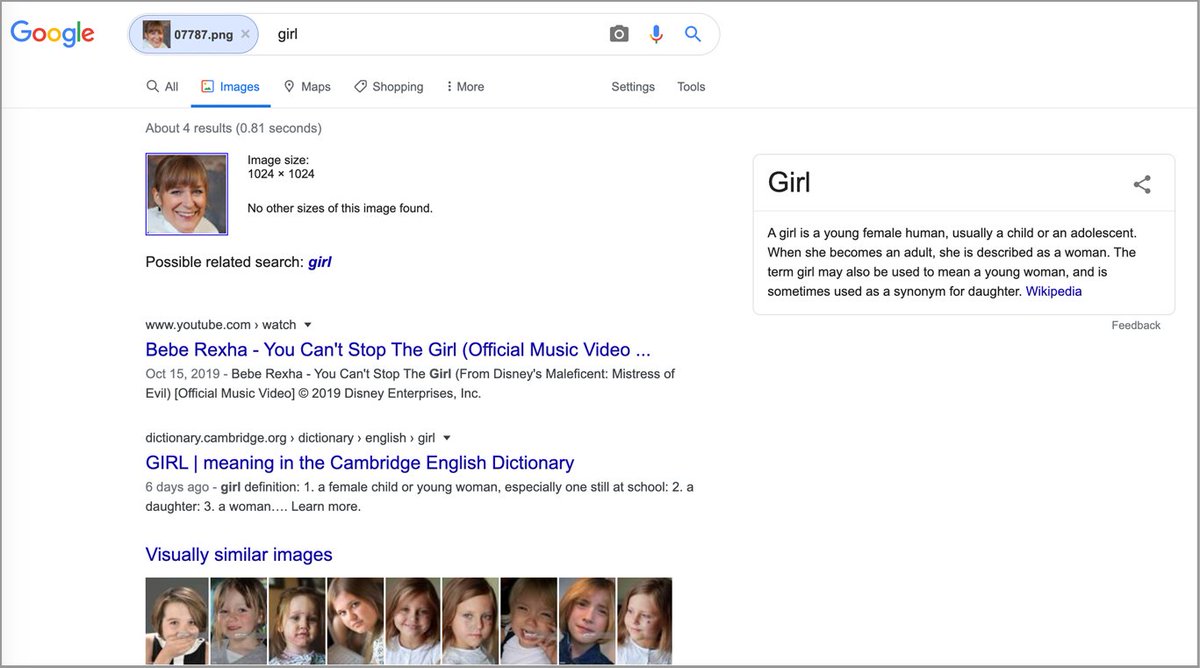Click the www.youtube.com › watch URL text

221,325
